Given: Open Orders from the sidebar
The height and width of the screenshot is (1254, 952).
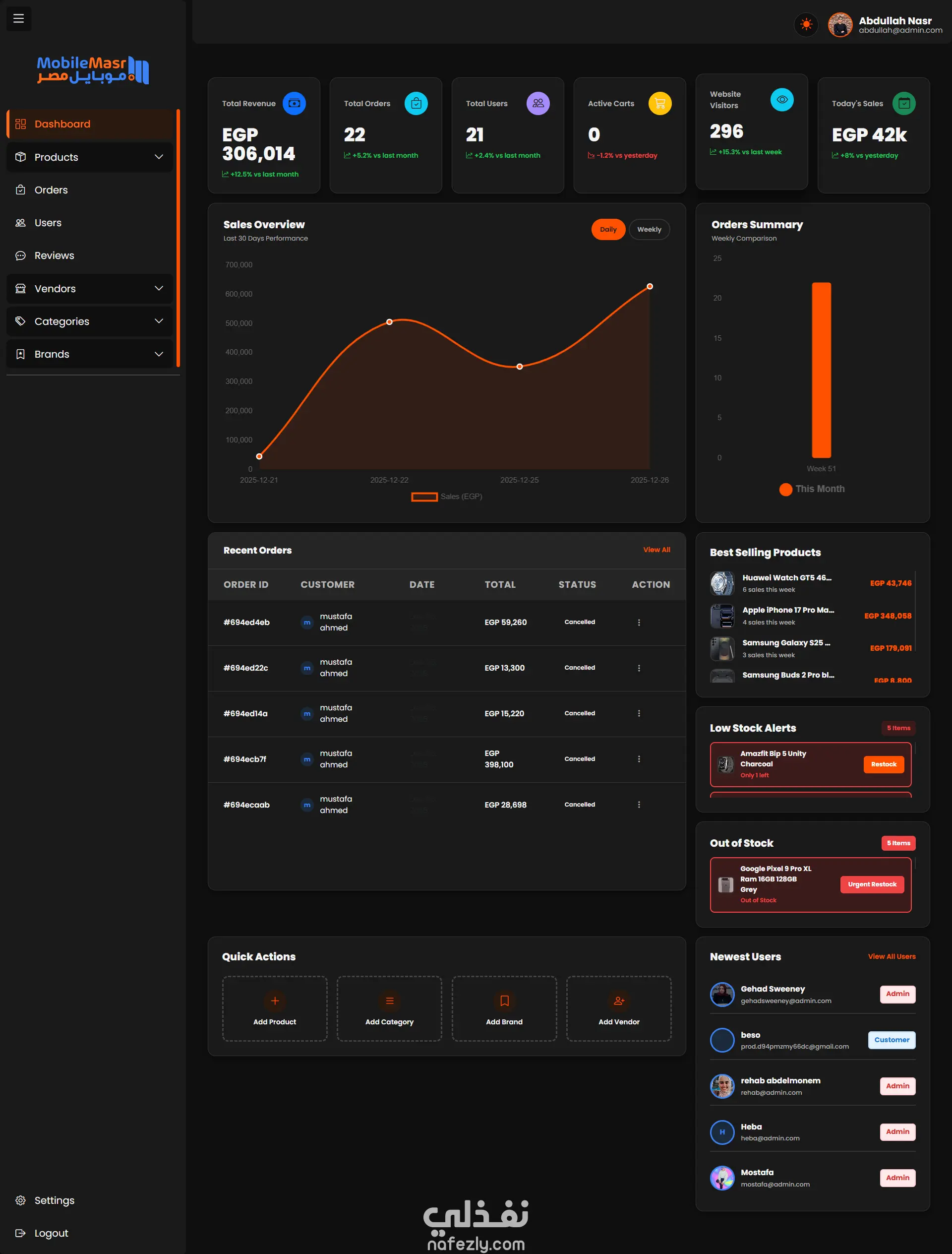Looking at the screenshot, I should click(51, 190).
